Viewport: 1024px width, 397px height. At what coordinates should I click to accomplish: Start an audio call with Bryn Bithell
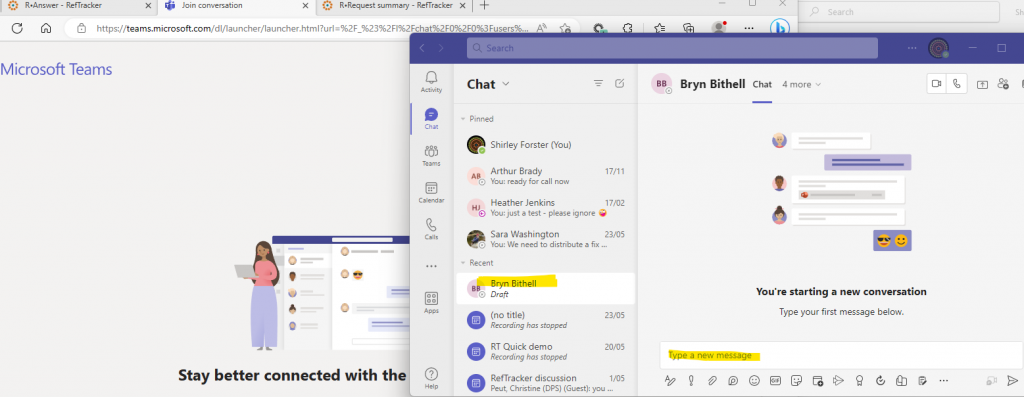[x=957, y=84]
